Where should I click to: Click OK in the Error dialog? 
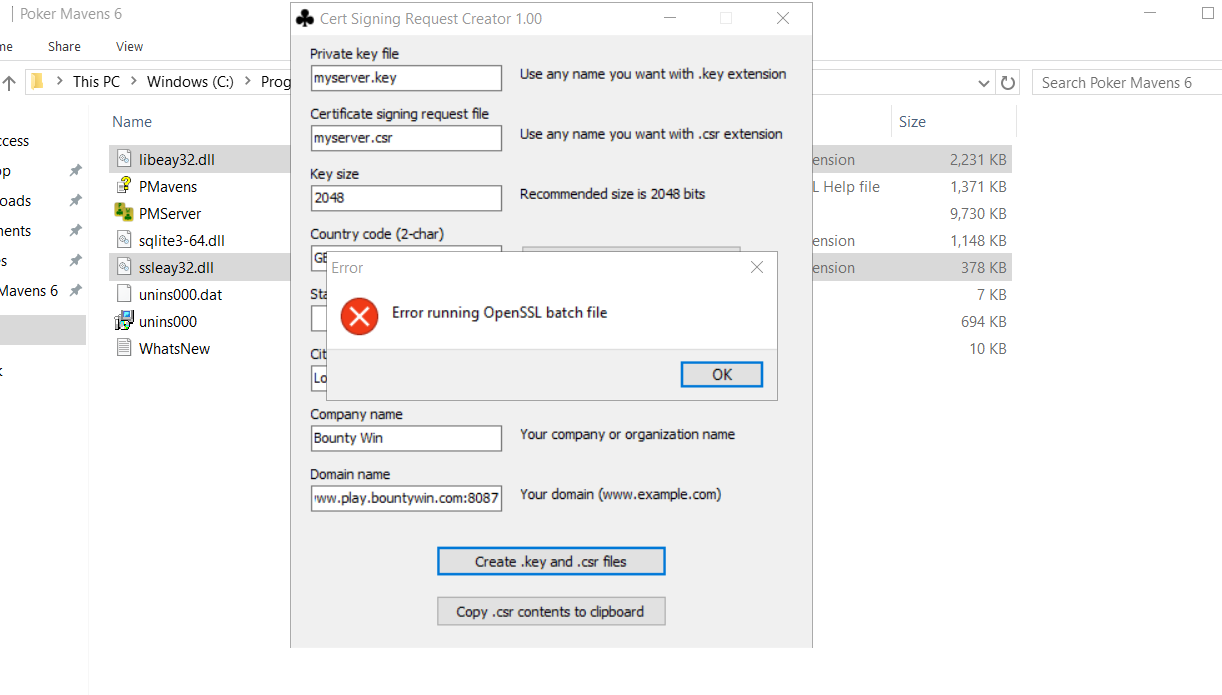[x=722, y=374]
